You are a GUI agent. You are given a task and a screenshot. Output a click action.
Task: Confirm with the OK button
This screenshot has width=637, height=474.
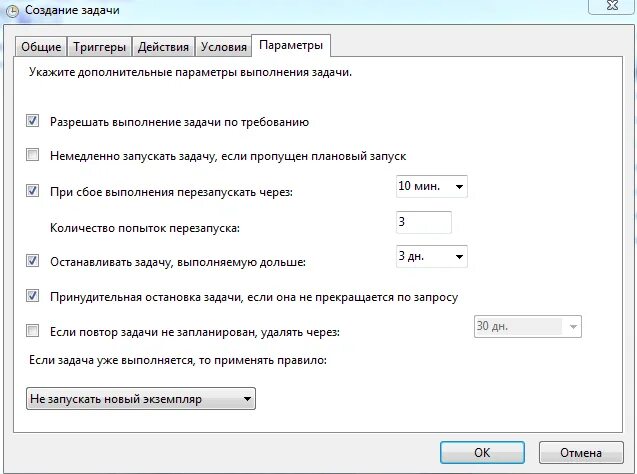coord(482,452)
